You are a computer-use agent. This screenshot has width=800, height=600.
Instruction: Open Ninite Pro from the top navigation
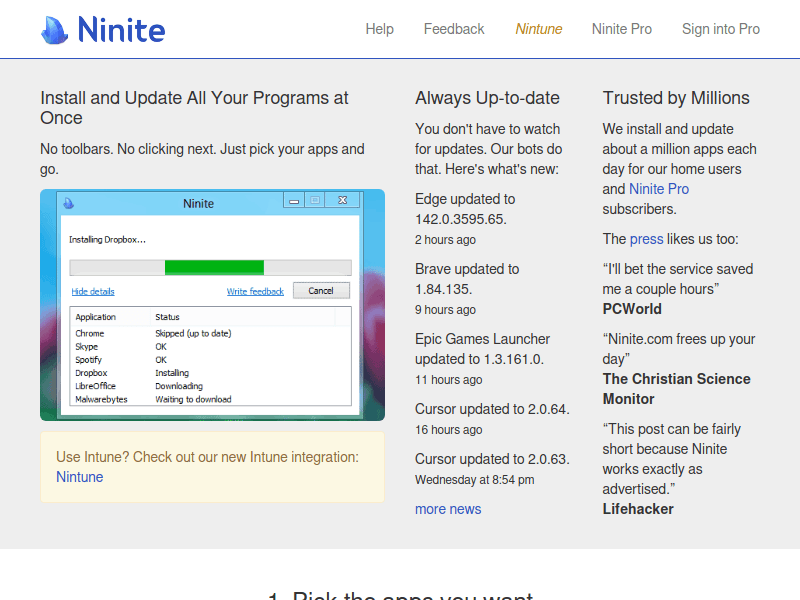point(622,29)
